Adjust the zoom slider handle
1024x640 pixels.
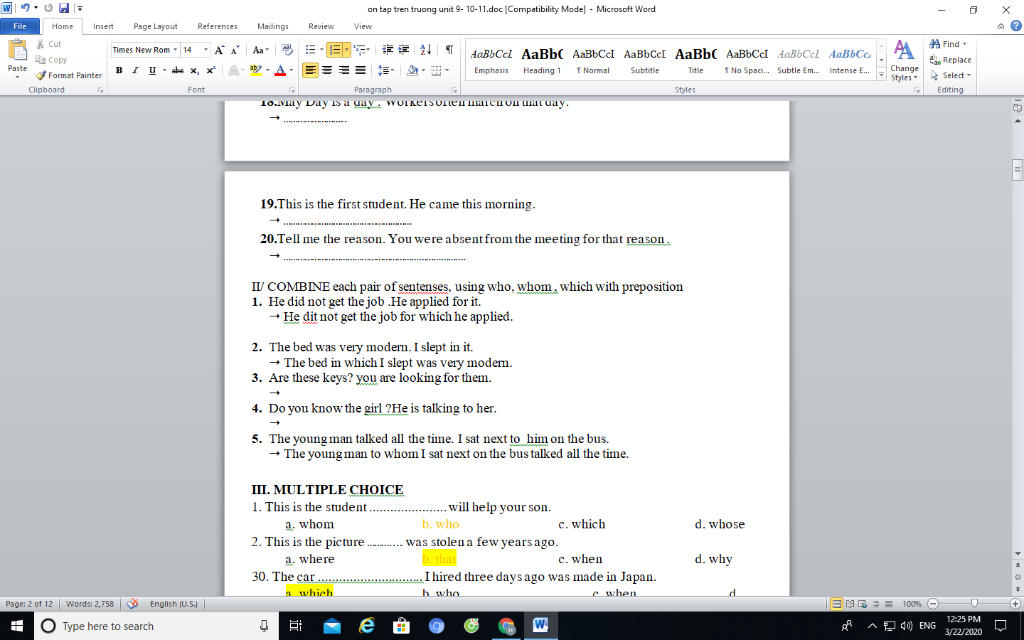coord(974,604)
